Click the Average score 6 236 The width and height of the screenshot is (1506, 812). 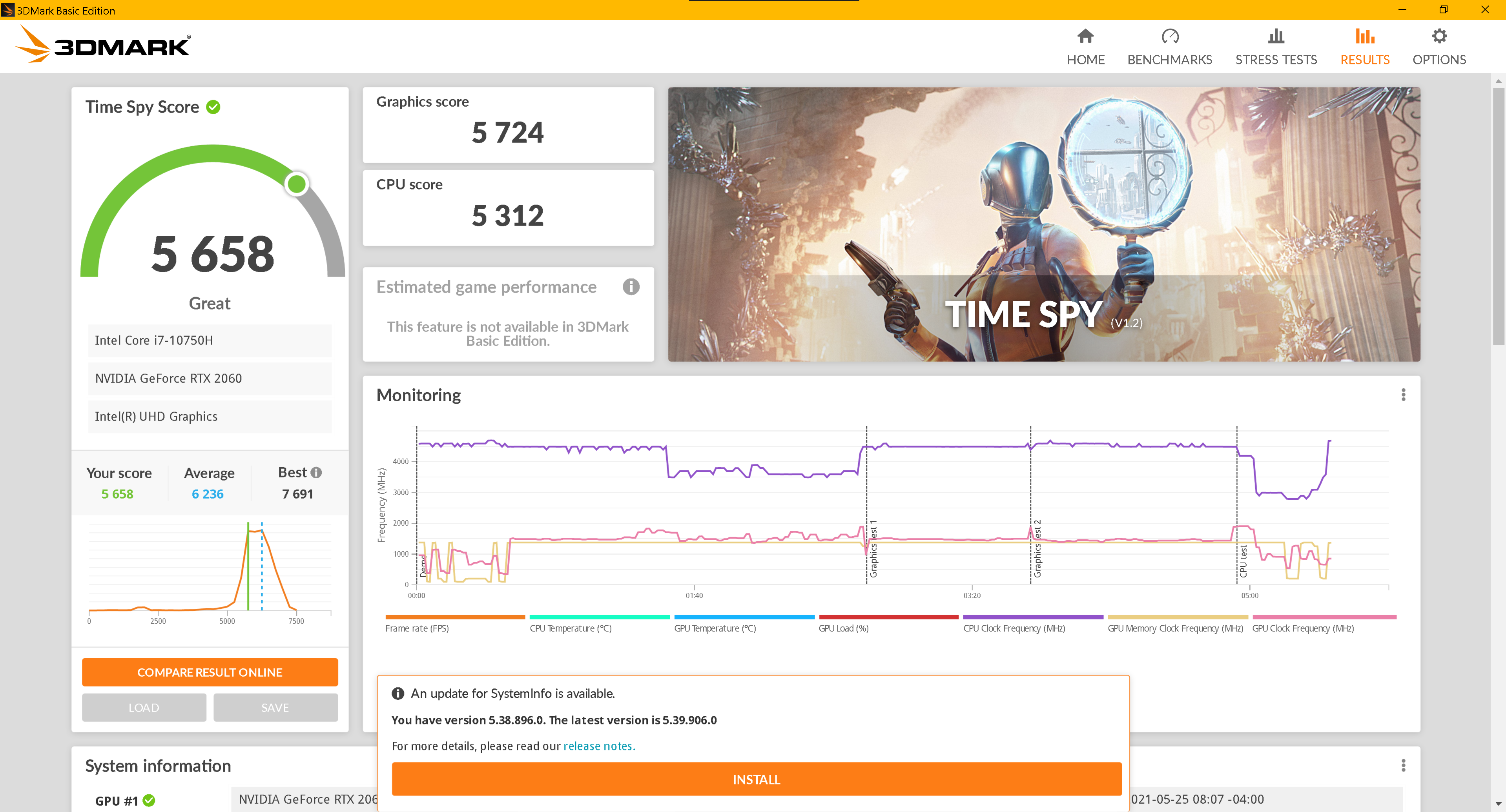pyautogui.click(x=208, y=494)
